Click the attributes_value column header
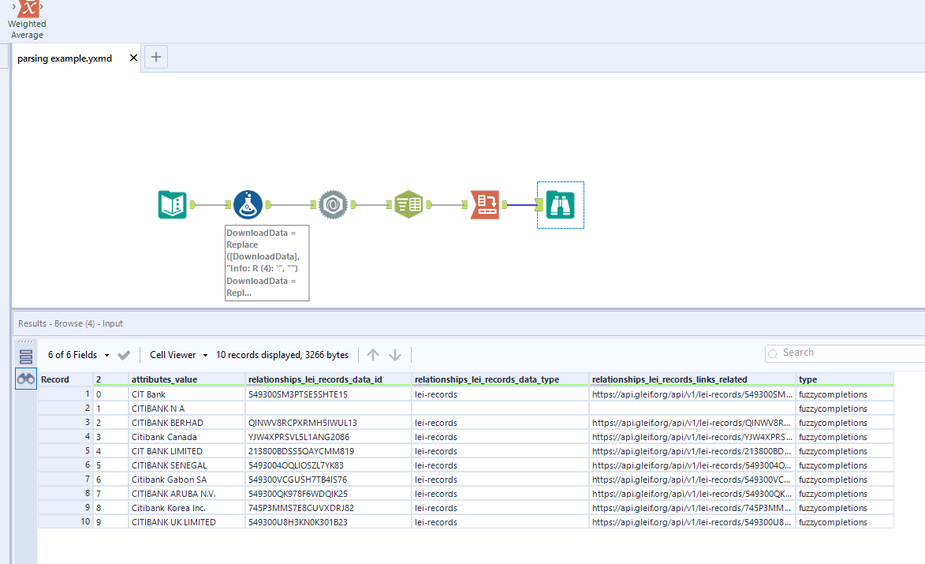 coord(186,379)
